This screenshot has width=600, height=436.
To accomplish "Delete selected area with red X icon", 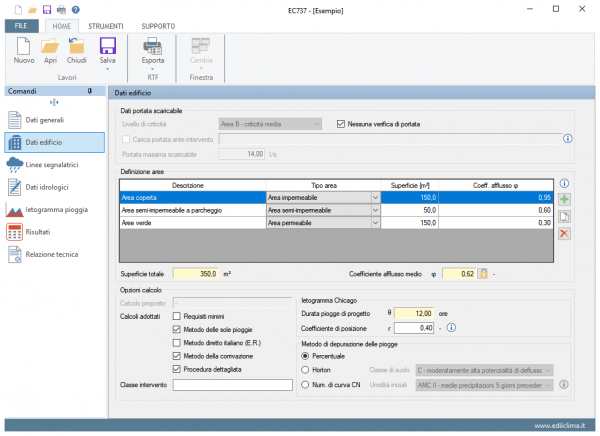I will coord(565,233).
